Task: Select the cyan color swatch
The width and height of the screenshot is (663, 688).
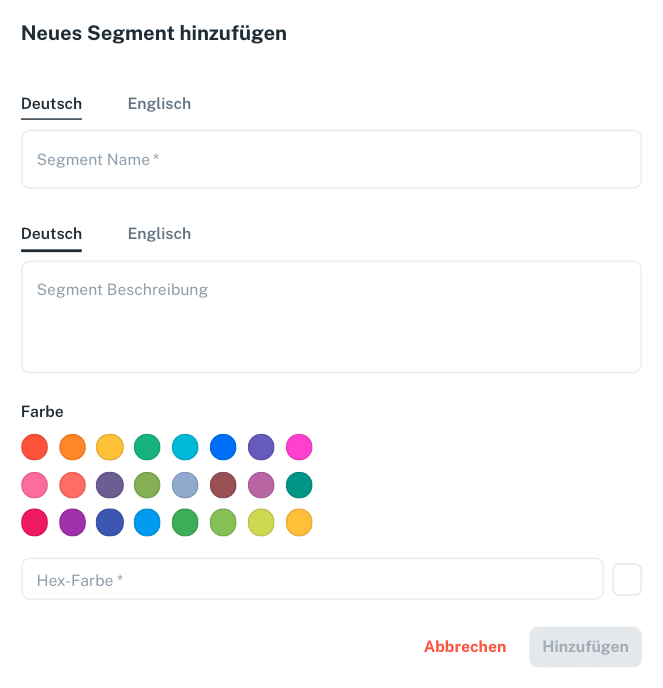Action: [185, 447]
